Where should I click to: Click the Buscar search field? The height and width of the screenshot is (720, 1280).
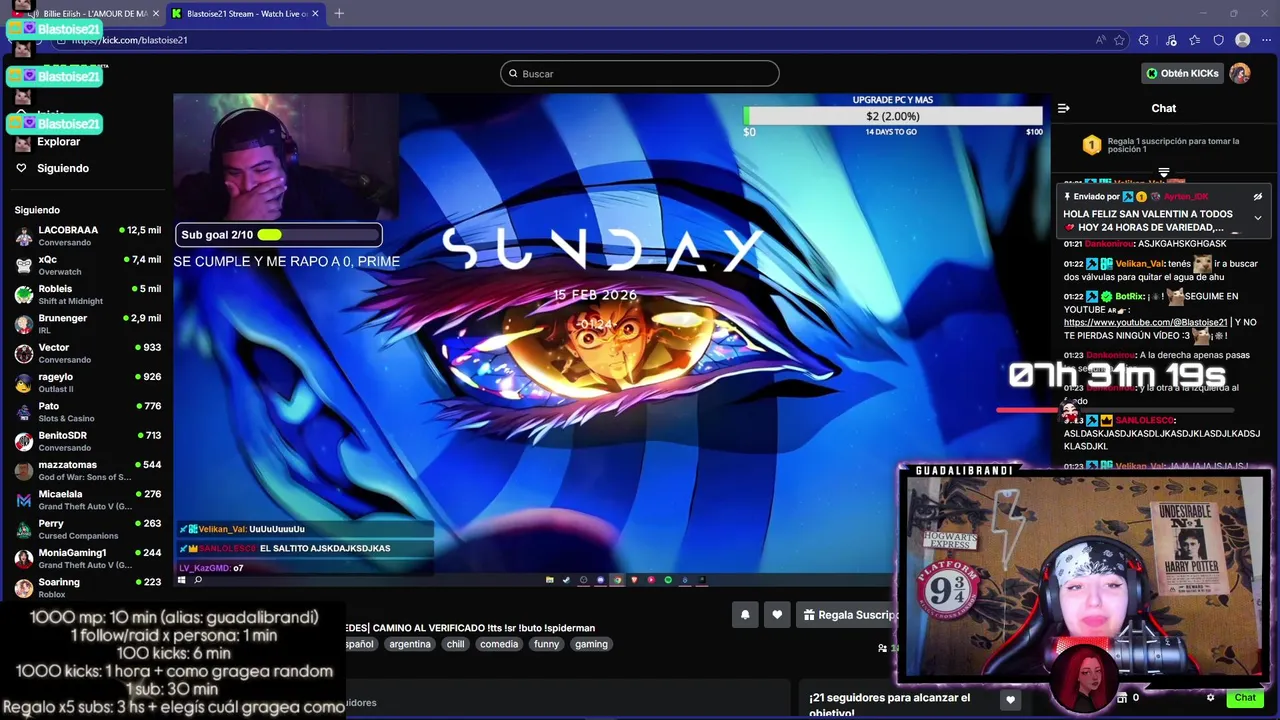pos(640,73)
